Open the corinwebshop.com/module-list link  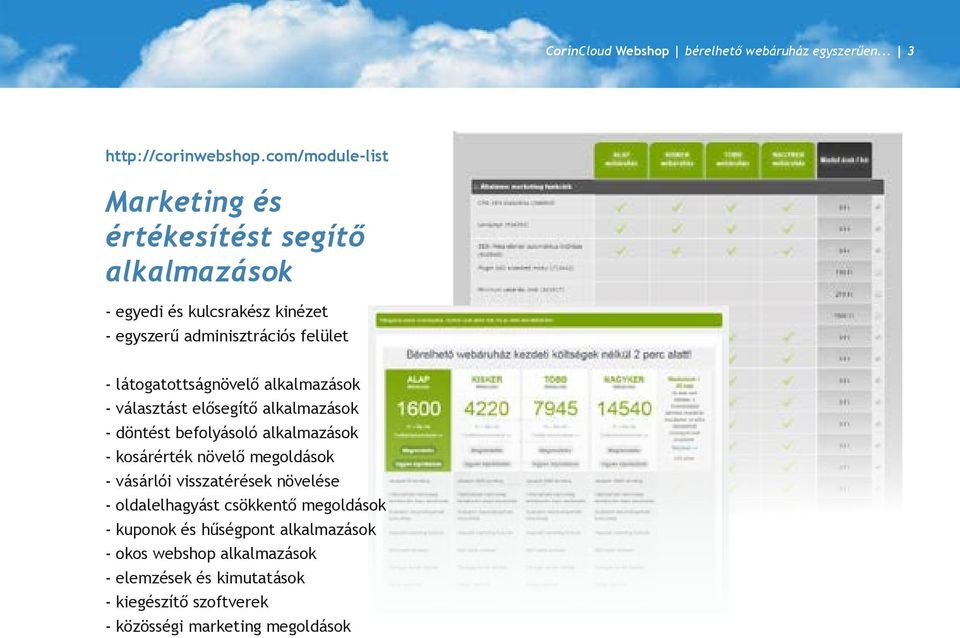coord(247,156)
